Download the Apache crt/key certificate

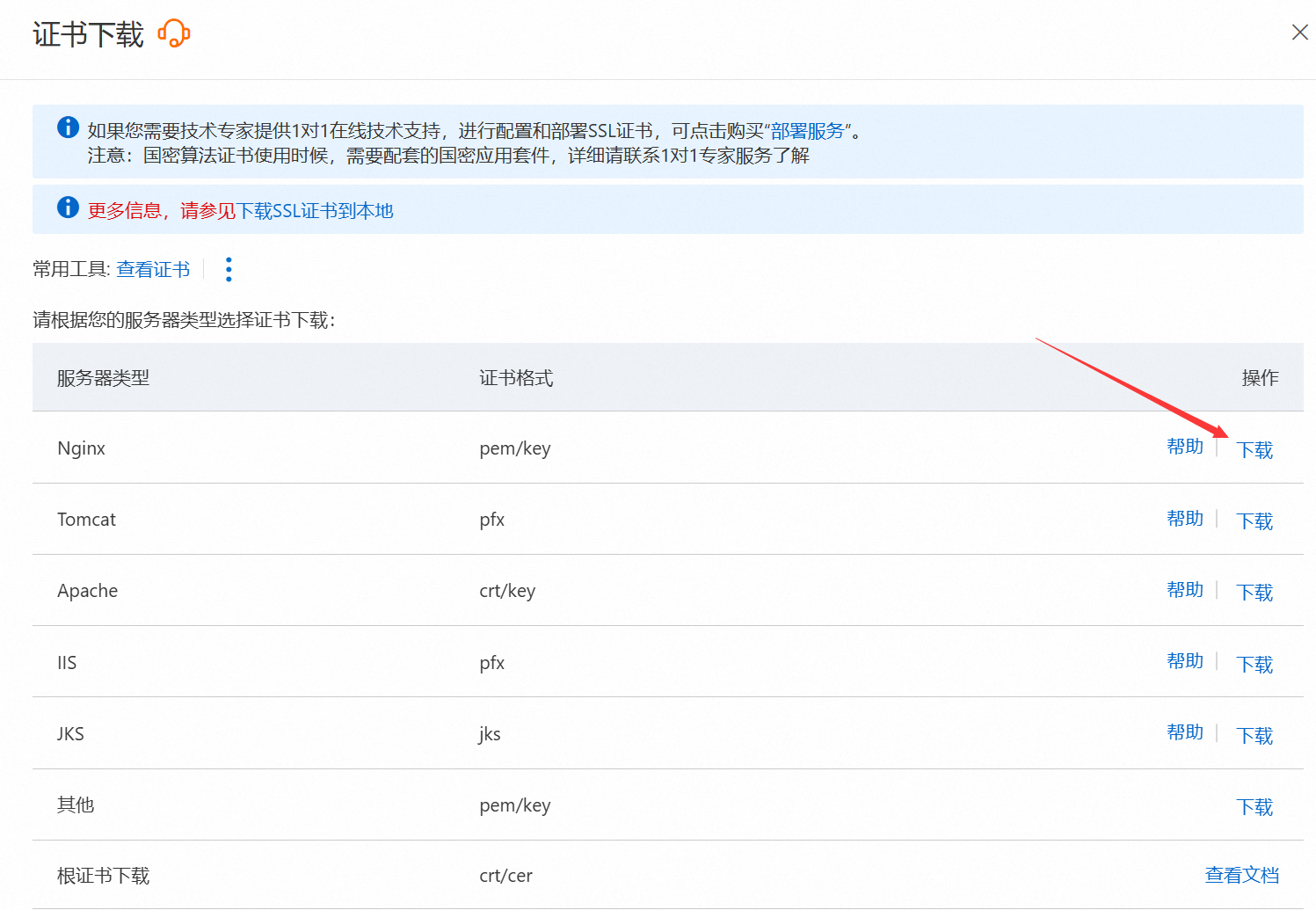(1254, 593)
